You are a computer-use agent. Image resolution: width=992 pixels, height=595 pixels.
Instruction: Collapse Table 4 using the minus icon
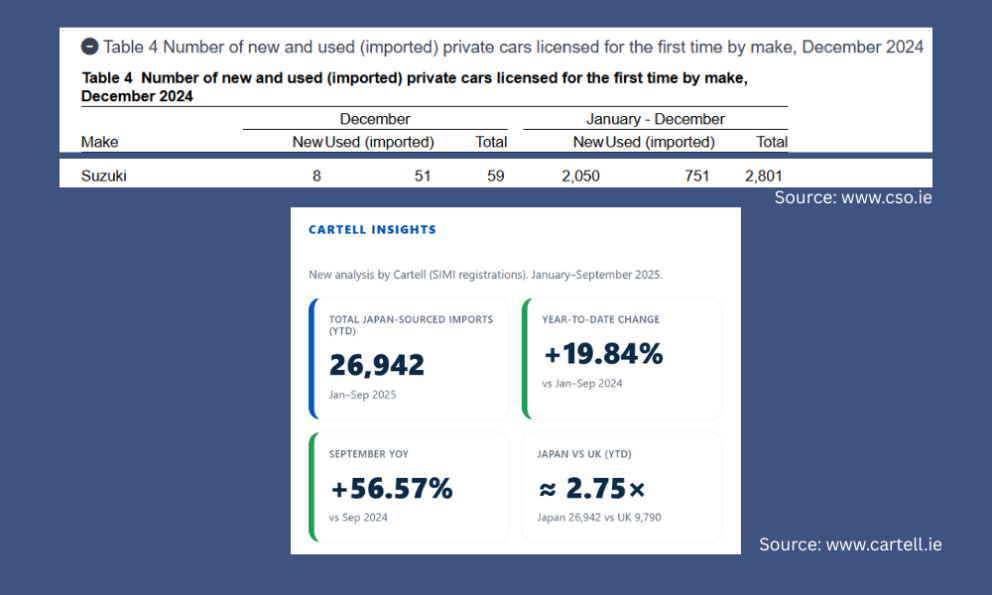[x=90, y=46]
